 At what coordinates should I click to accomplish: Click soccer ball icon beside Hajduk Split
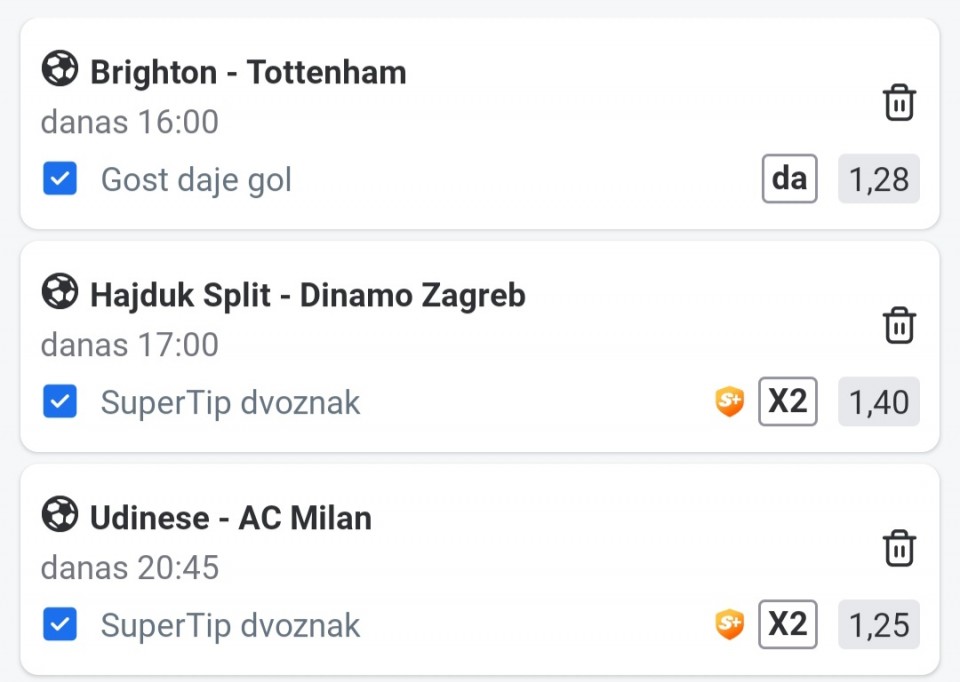[x=59, y=293]
